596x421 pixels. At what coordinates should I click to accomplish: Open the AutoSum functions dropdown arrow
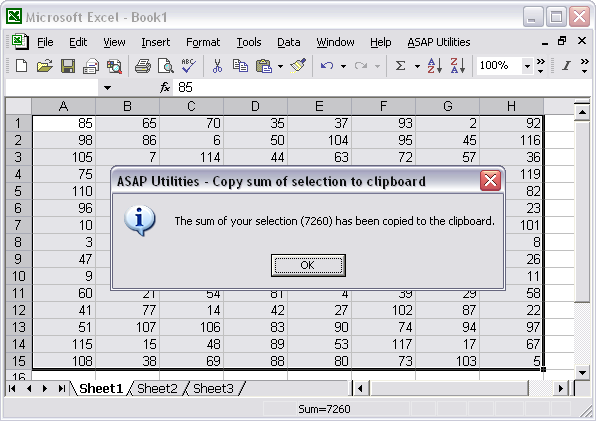coord(417,66)
